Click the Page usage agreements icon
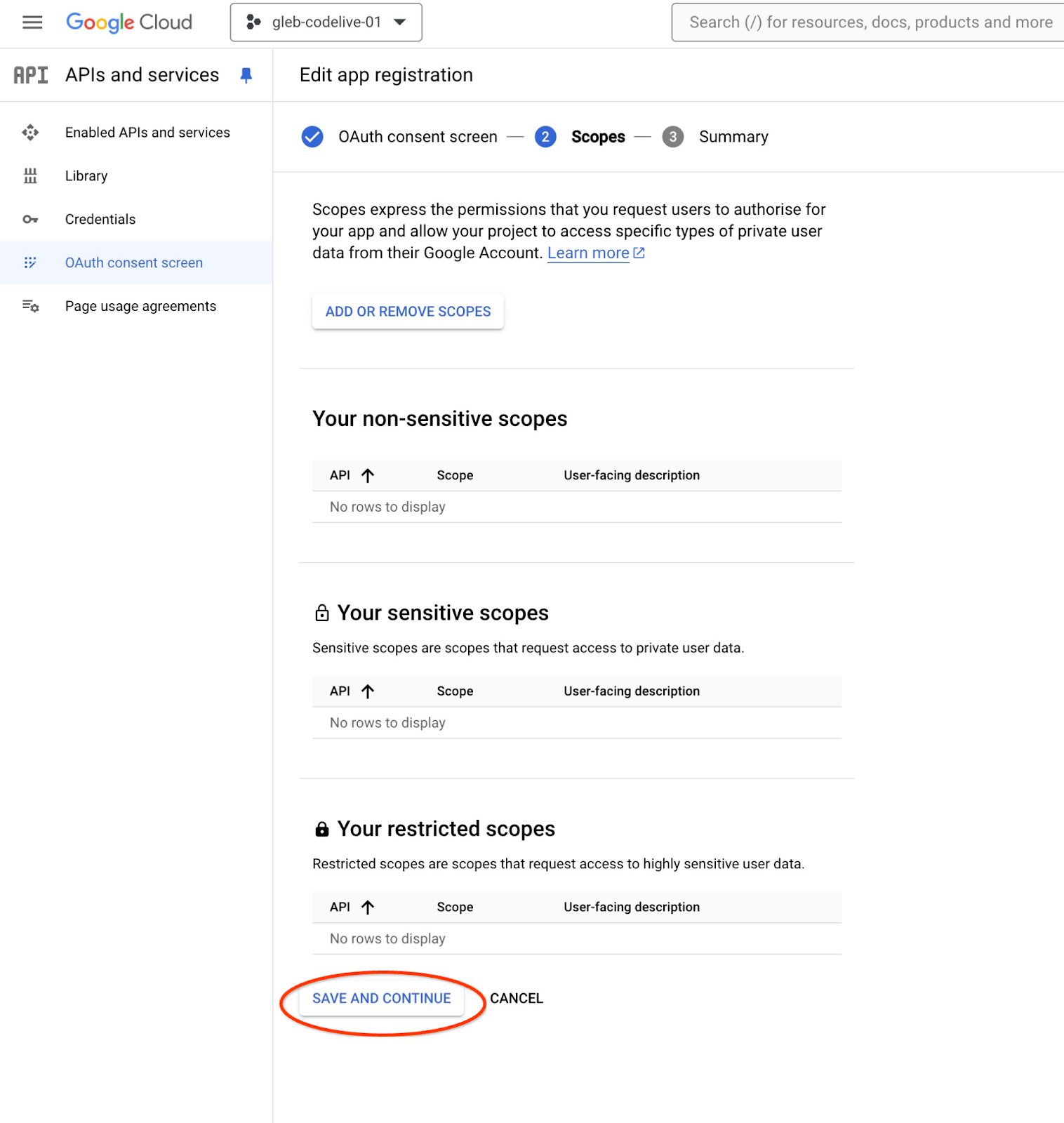This screenshot has width=1064, height=1123. click(x=30, y=306)
